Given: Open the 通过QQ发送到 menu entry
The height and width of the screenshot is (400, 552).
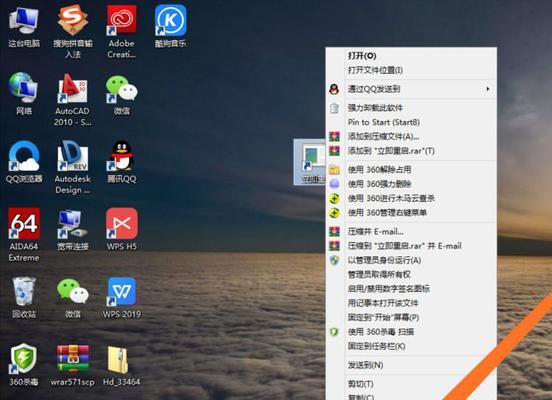Looking at the screenshot, I should 411,89.
